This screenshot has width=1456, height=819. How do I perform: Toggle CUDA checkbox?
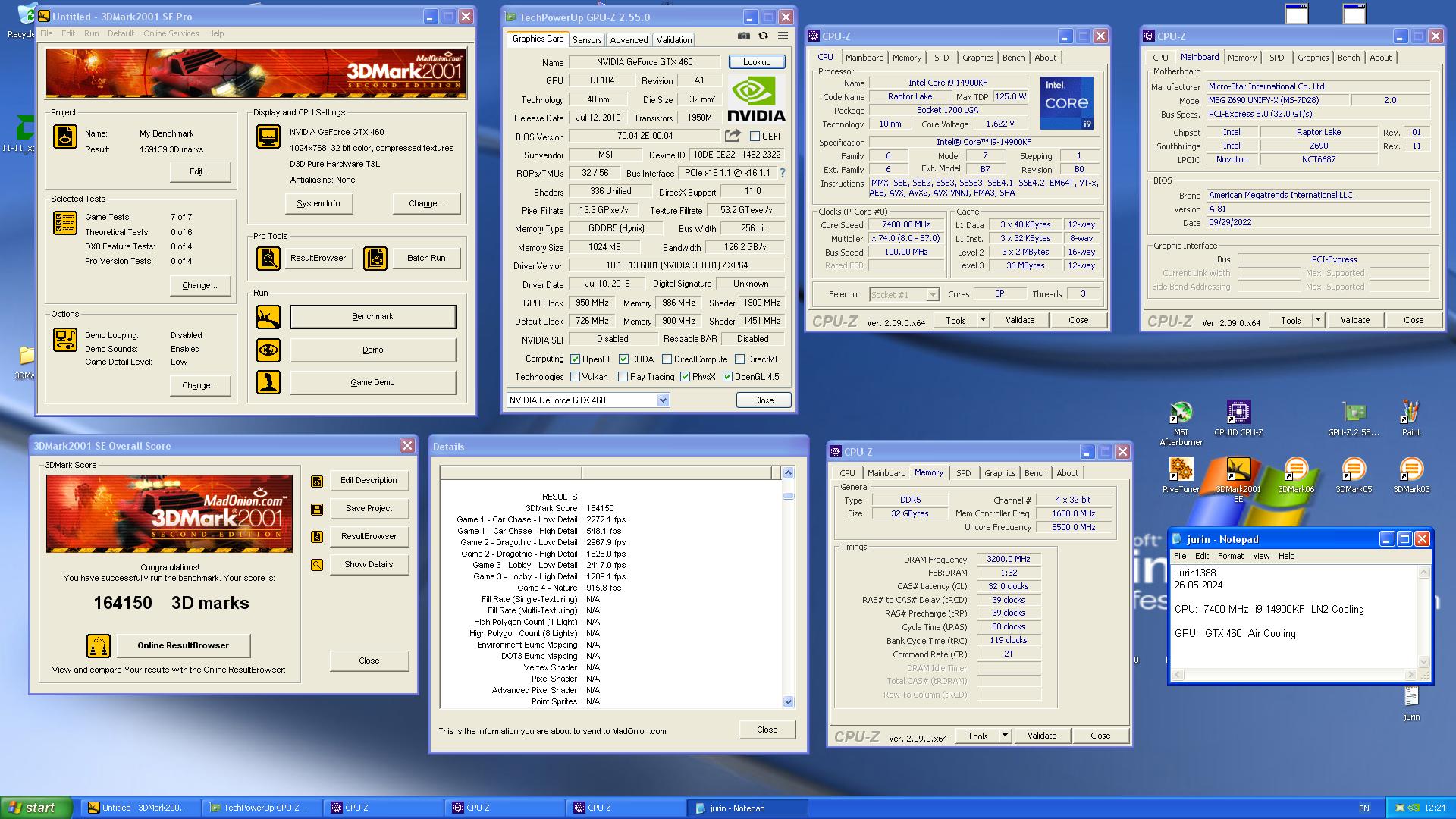(623, 359)
